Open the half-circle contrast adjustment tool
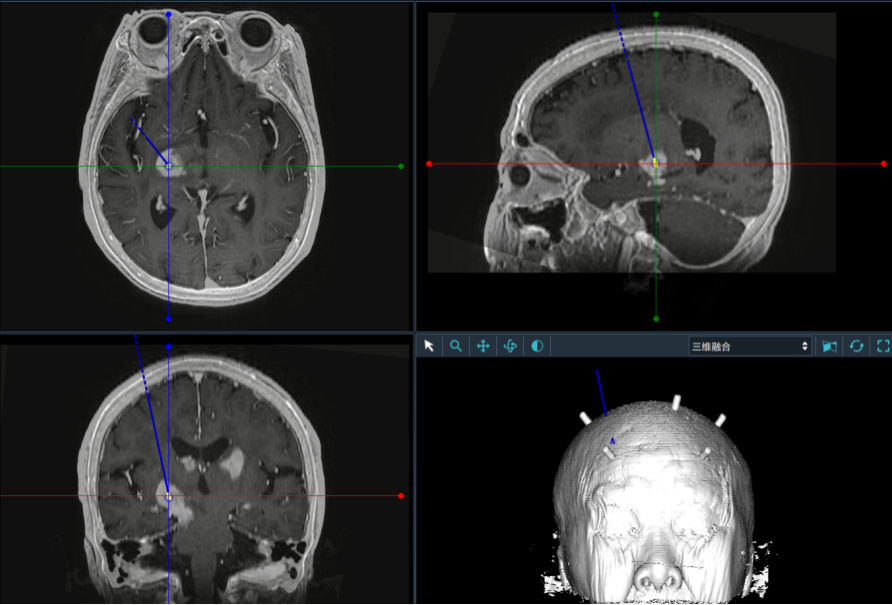The image size is (892, 605). tap(537, 345)
